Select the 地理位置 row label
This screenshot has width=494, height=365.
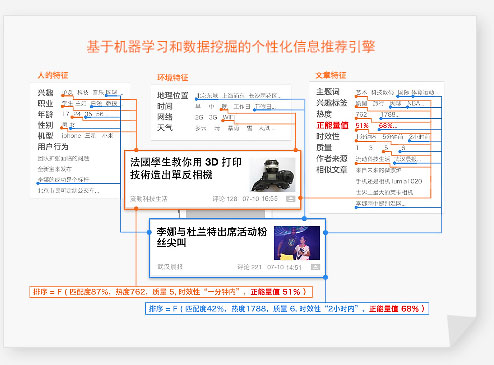(x=173, y=96)
